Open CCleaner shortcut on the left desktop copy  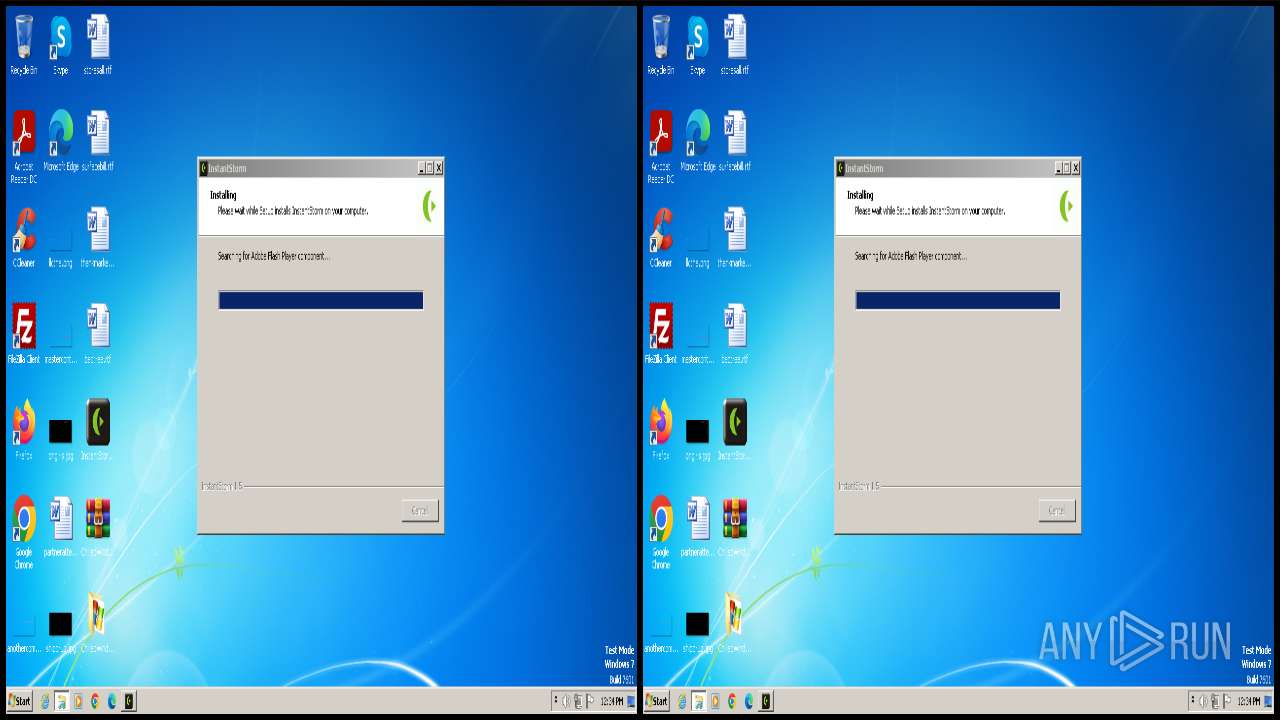(x=24, y=237)
